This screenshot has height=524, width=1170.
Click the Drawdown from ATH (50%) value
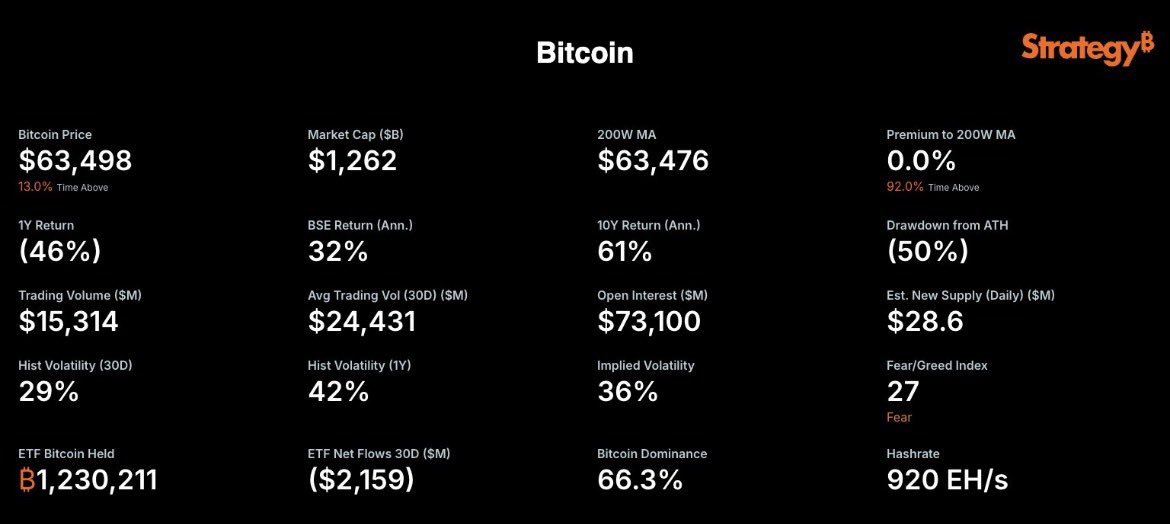point(927,252)
